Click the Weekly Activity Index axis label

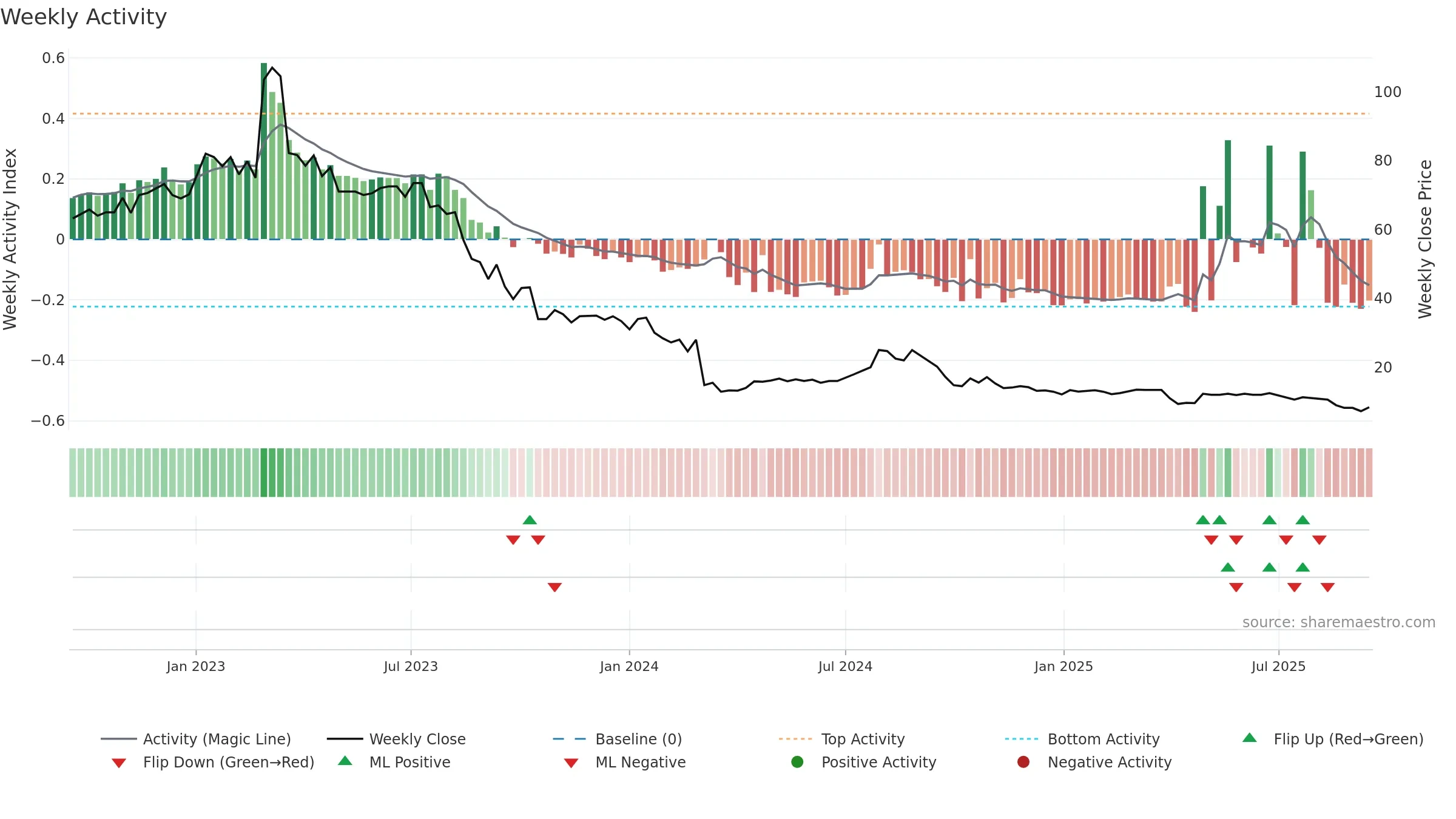pyautogui.click(x=10, y=239)
